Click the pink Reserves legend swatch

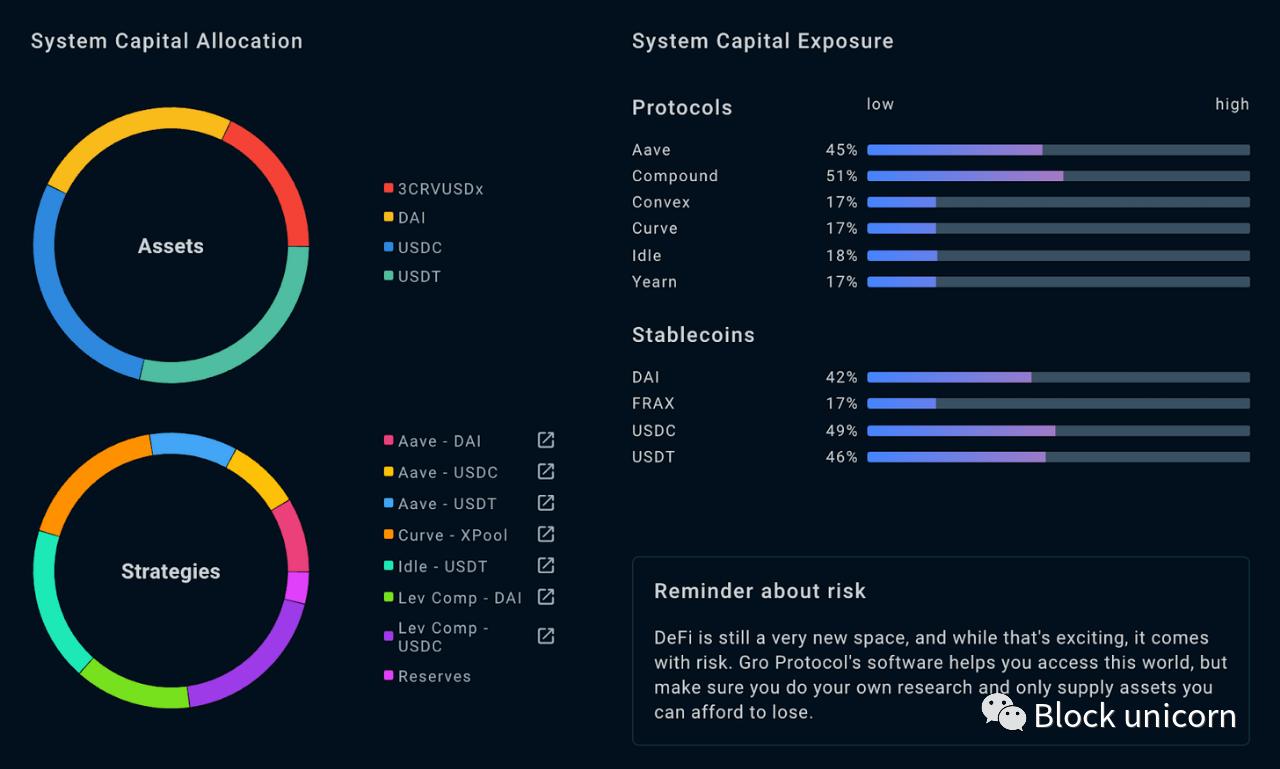click(388, 676)
